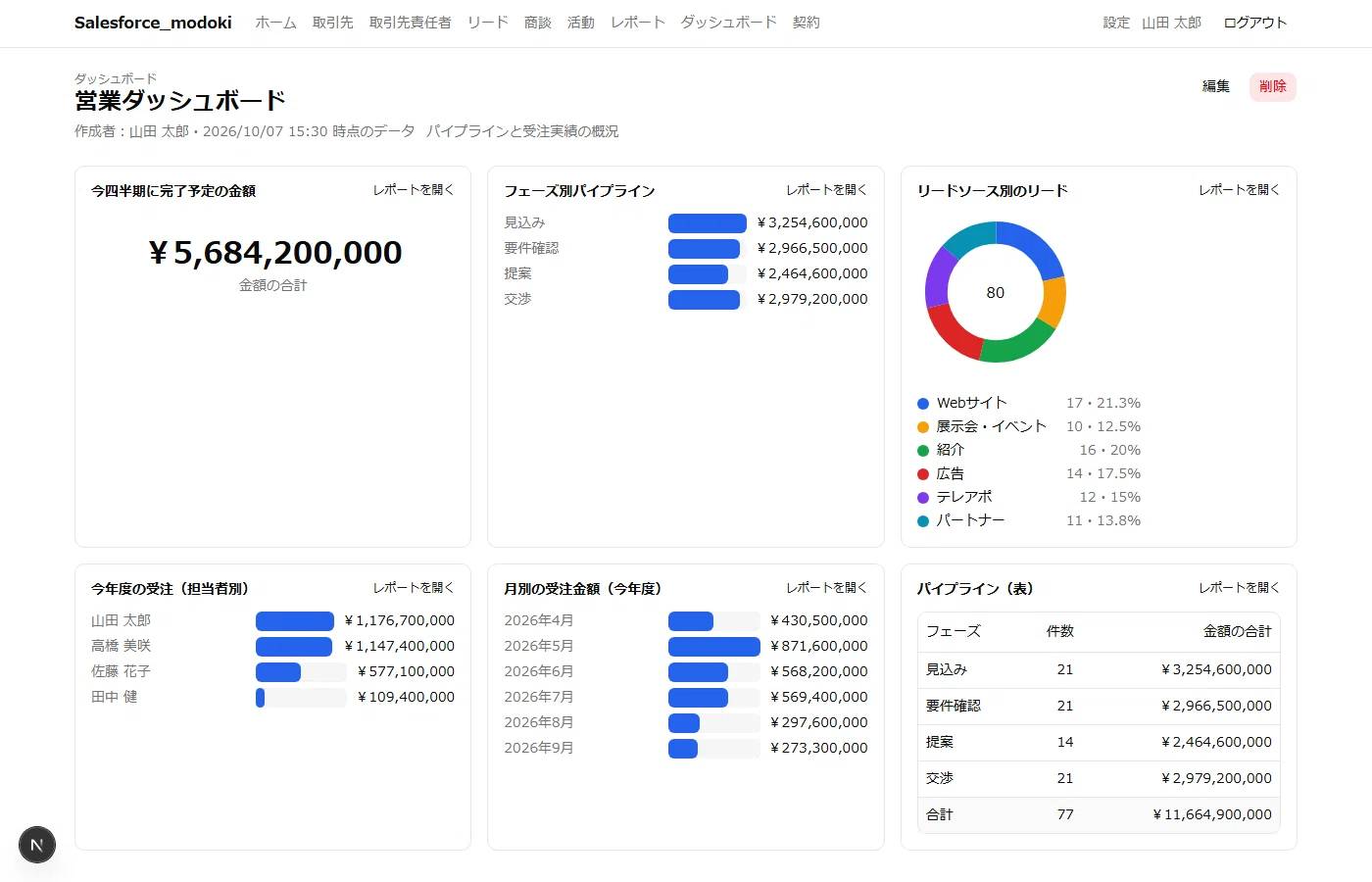
Task: Click the teal パートナー legend dot
Action: point(923,521)
